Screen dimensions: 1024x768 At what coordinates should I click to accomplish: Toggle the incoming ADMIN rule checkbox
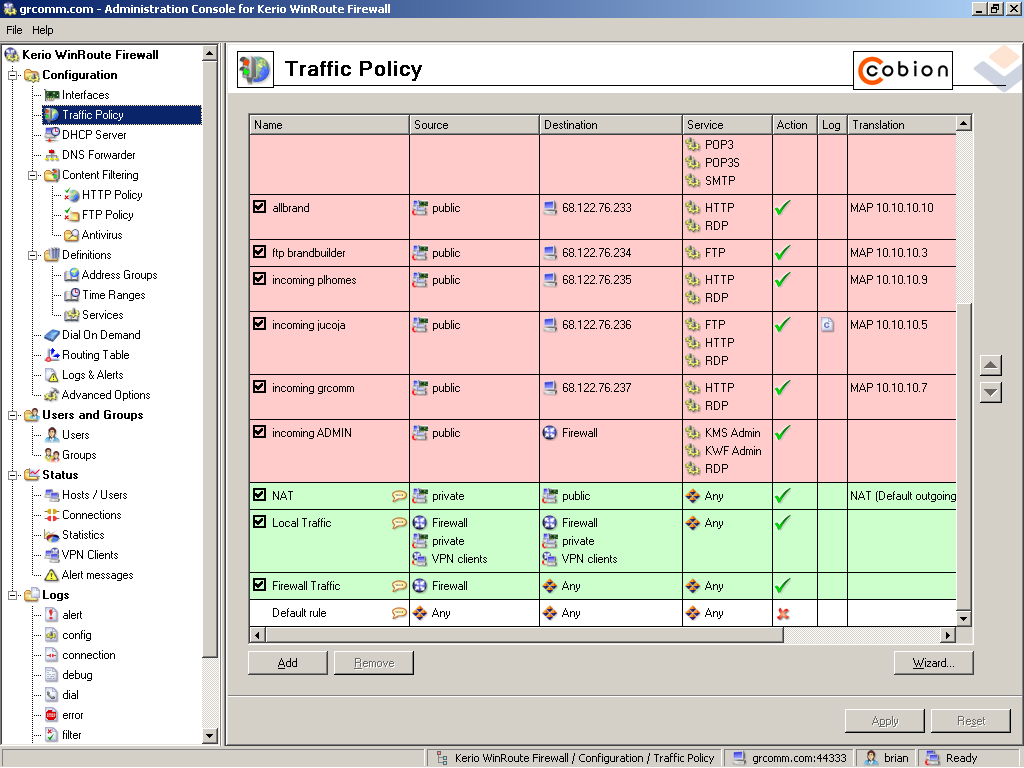click(x=259, y=432)
